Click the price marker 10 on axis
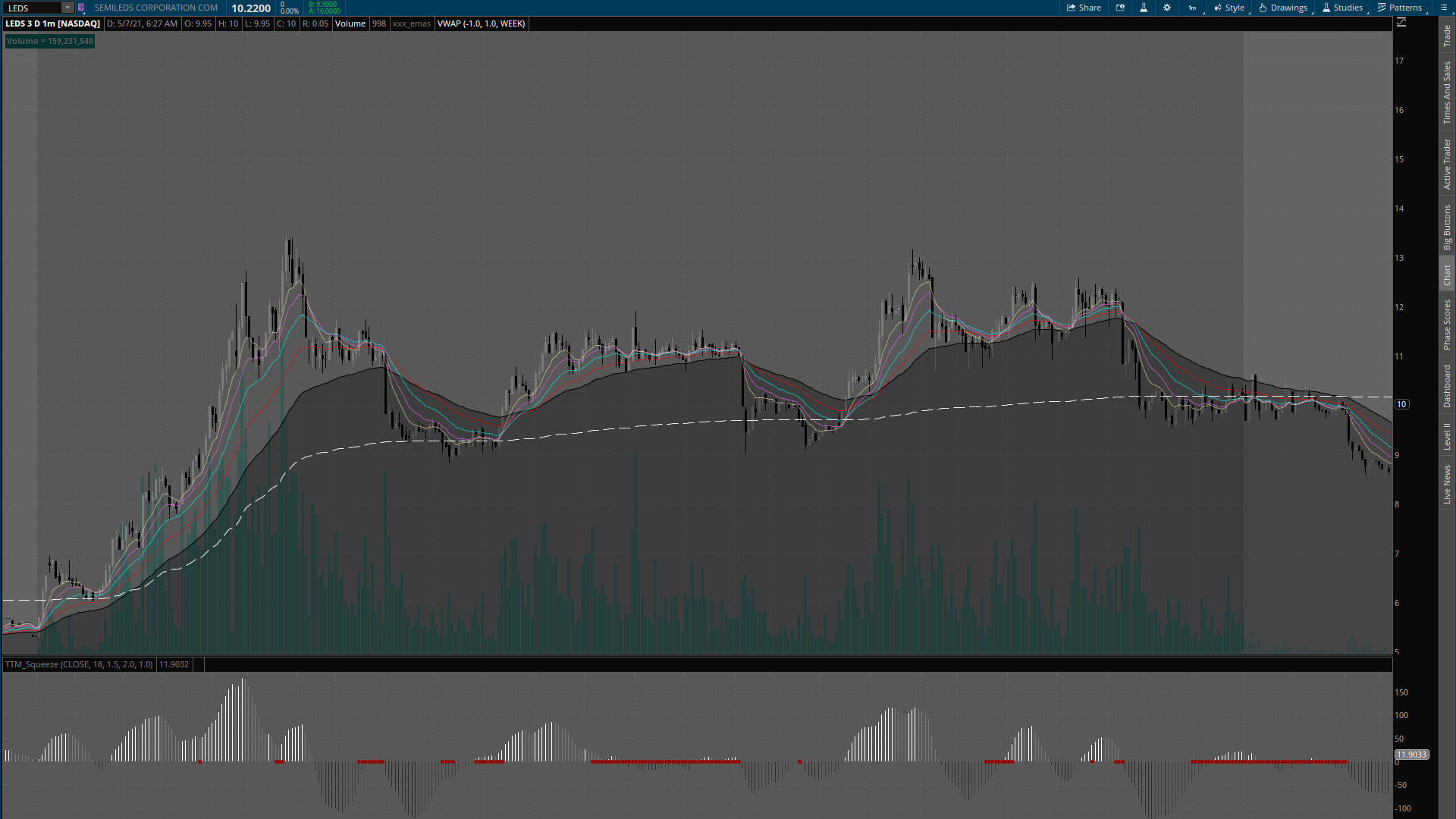Screen dimensions: 1456x819 click(x=1402, y=404)
